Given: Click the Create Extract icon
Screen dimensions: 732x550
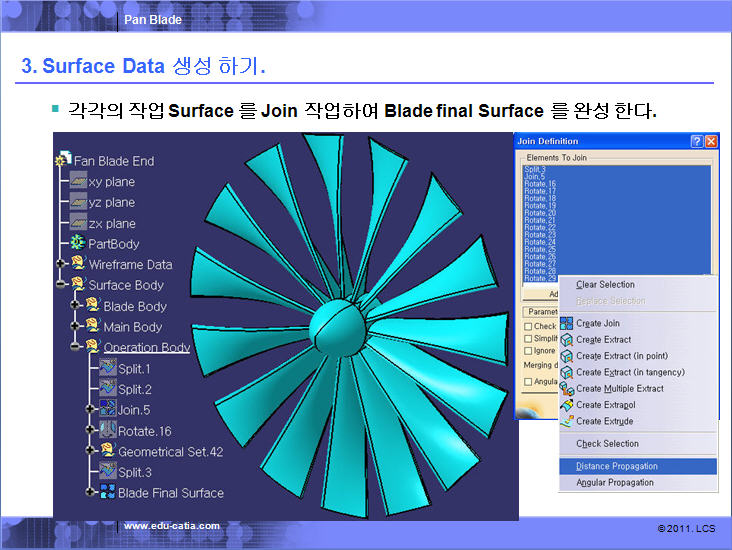Looking at the screenshot, I should 567,340.
